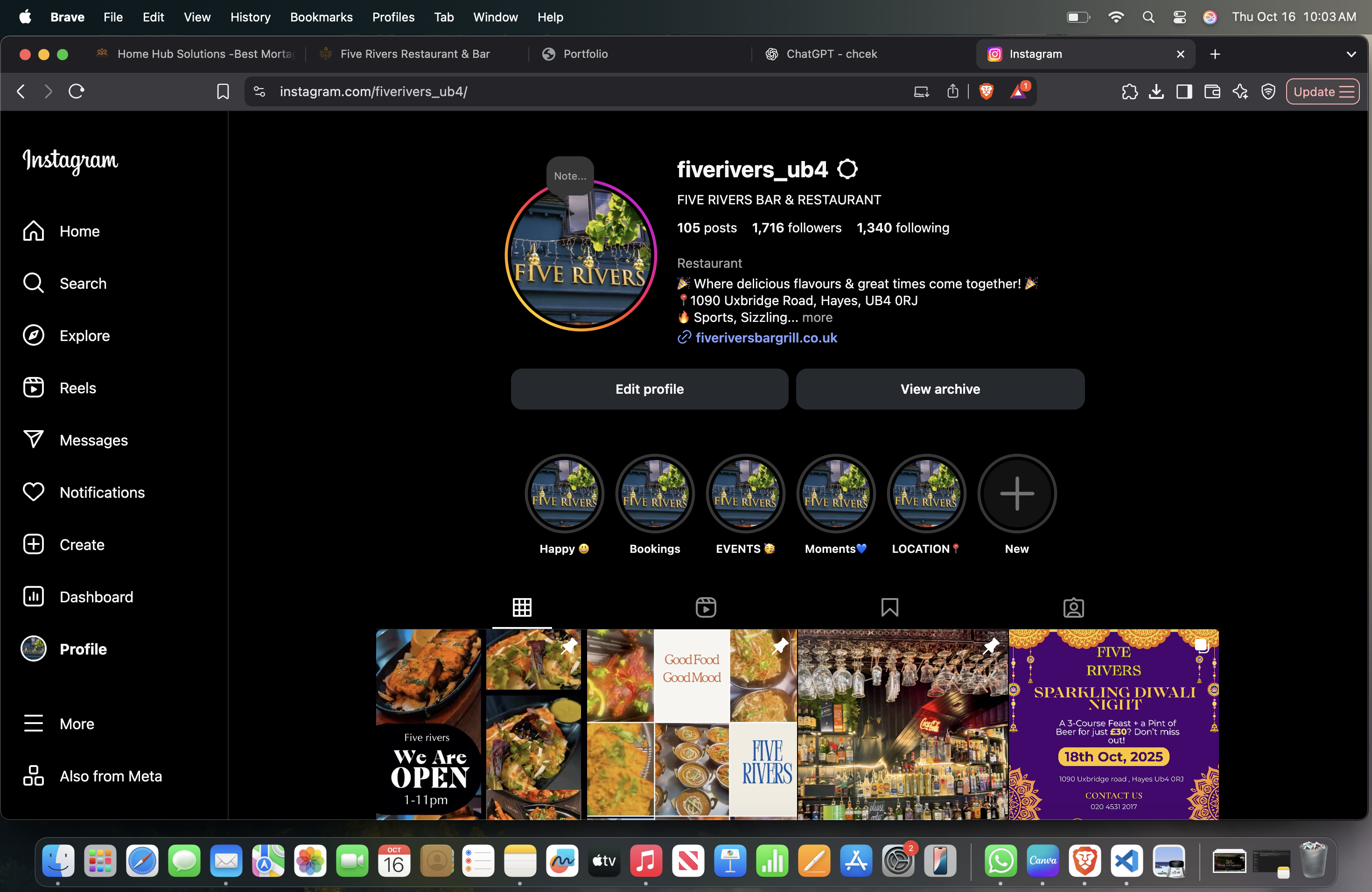
Task: Toggle Brave VPN shield button
Action: click(x=1268, y=91)
